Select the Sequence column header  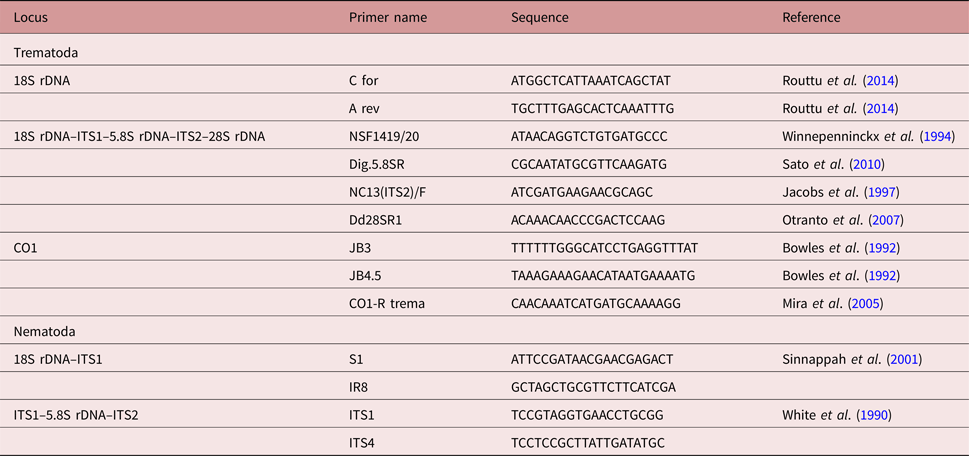coord(539,18)
